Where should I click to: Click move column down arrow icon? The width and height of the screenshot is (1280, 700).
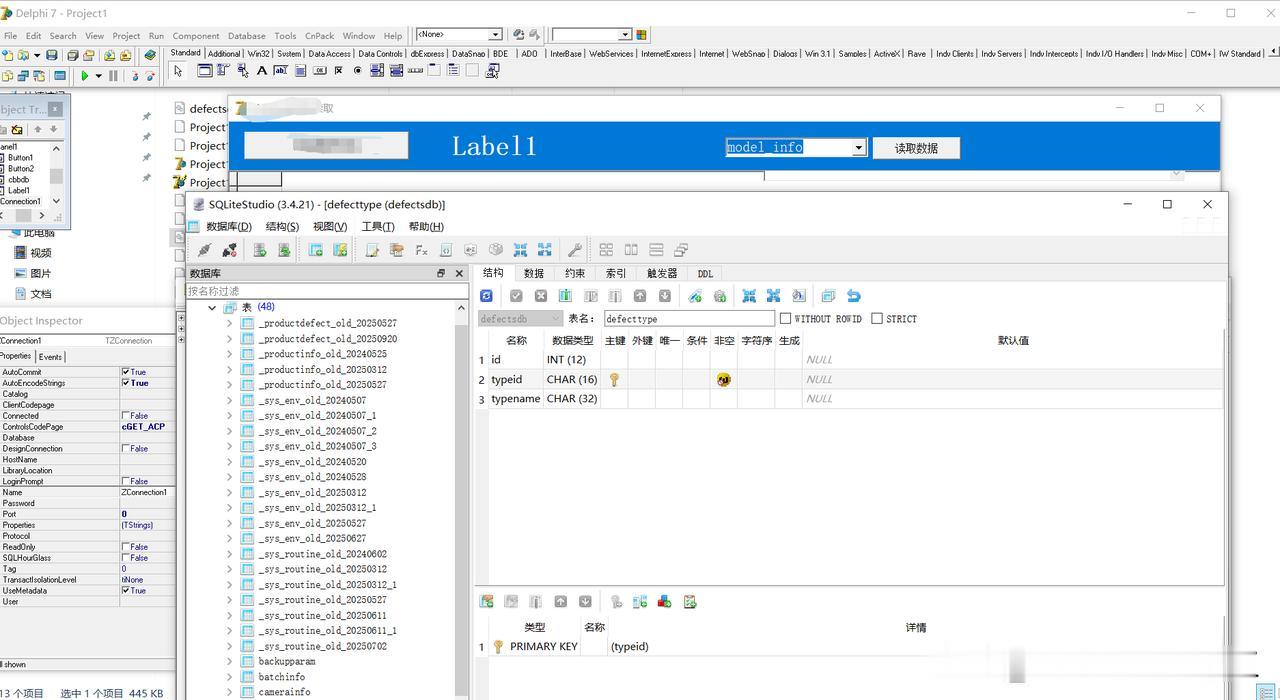coord(664,296)
